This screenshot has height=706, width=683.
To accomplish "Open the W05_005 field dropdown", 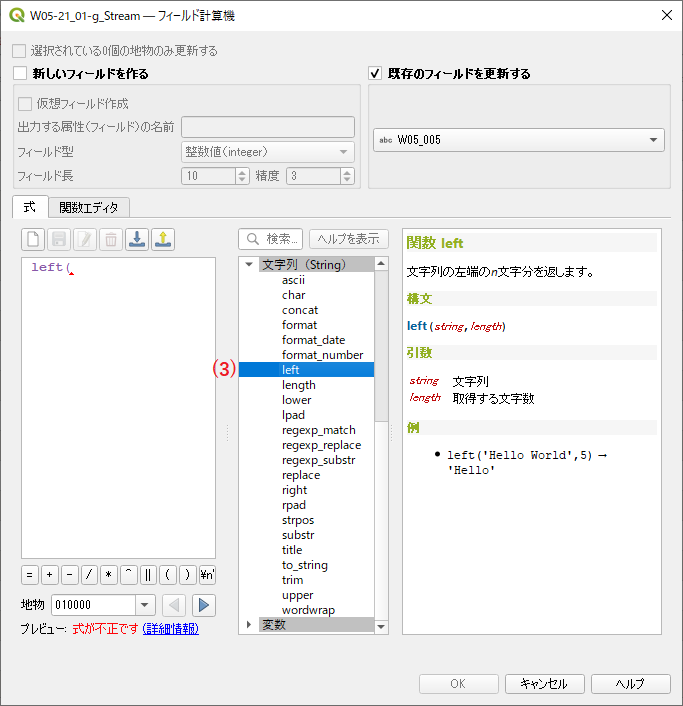I will [519, 140].
